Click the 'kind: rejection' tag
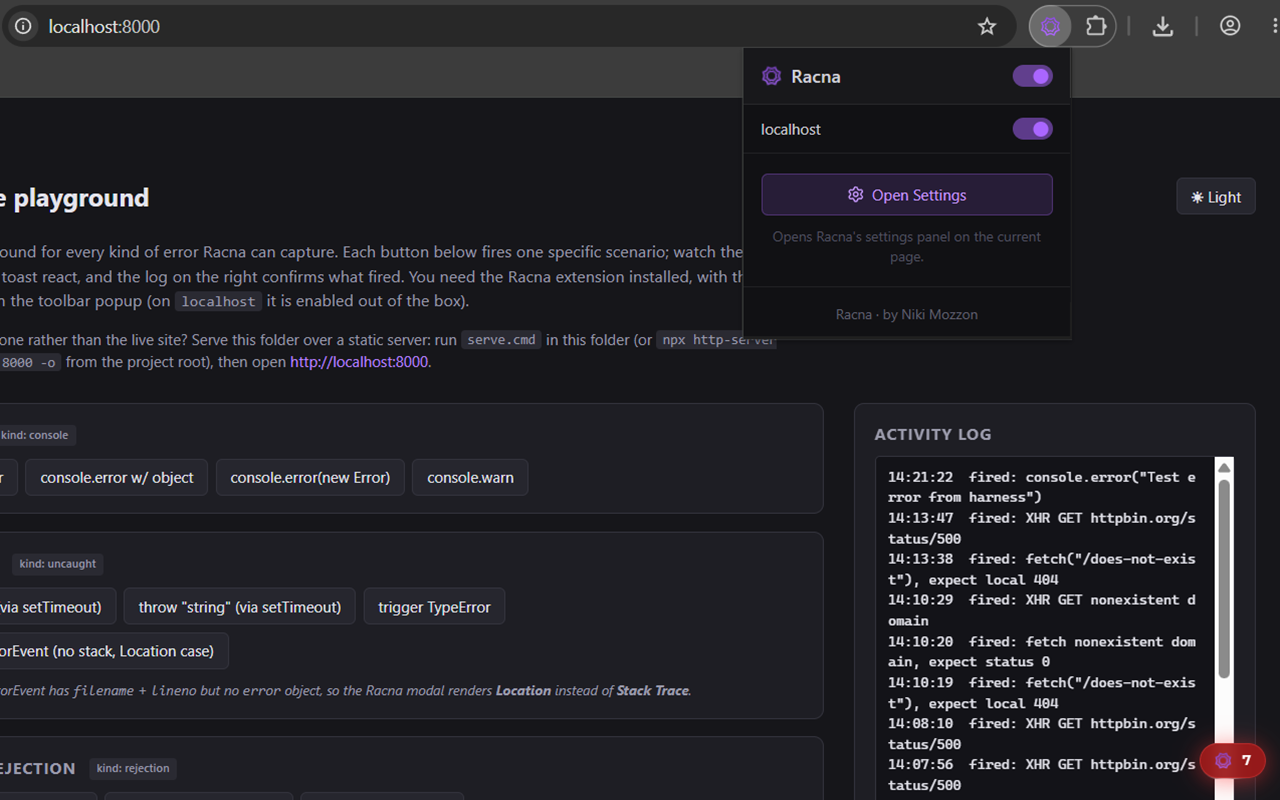 tap(133, 768)
